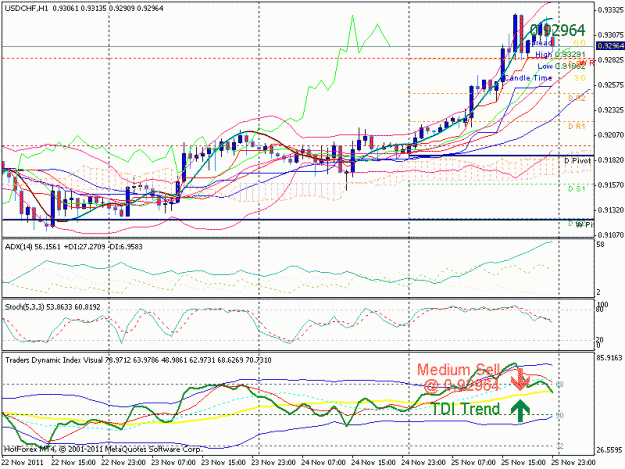
Task: Click the 'D S1' support label
Action: (x=577, y=188)
